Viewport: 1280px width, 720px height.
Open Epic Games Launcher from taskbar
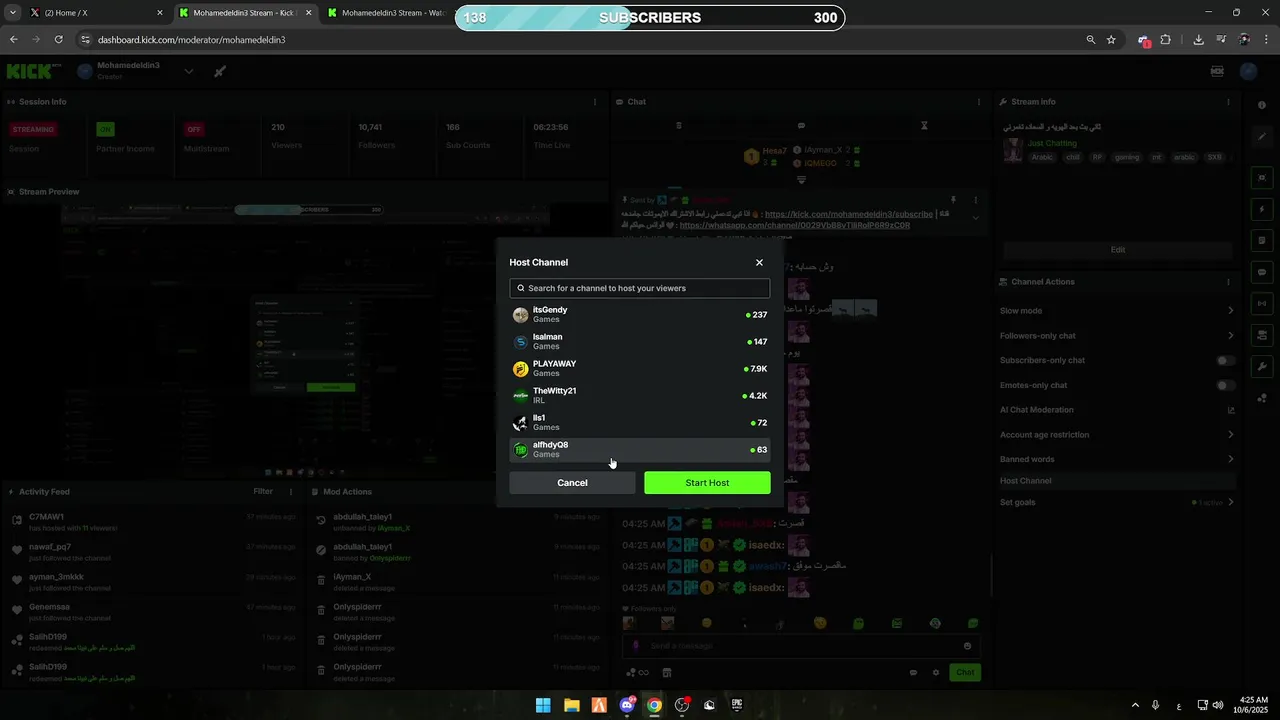tap(737, 705)
